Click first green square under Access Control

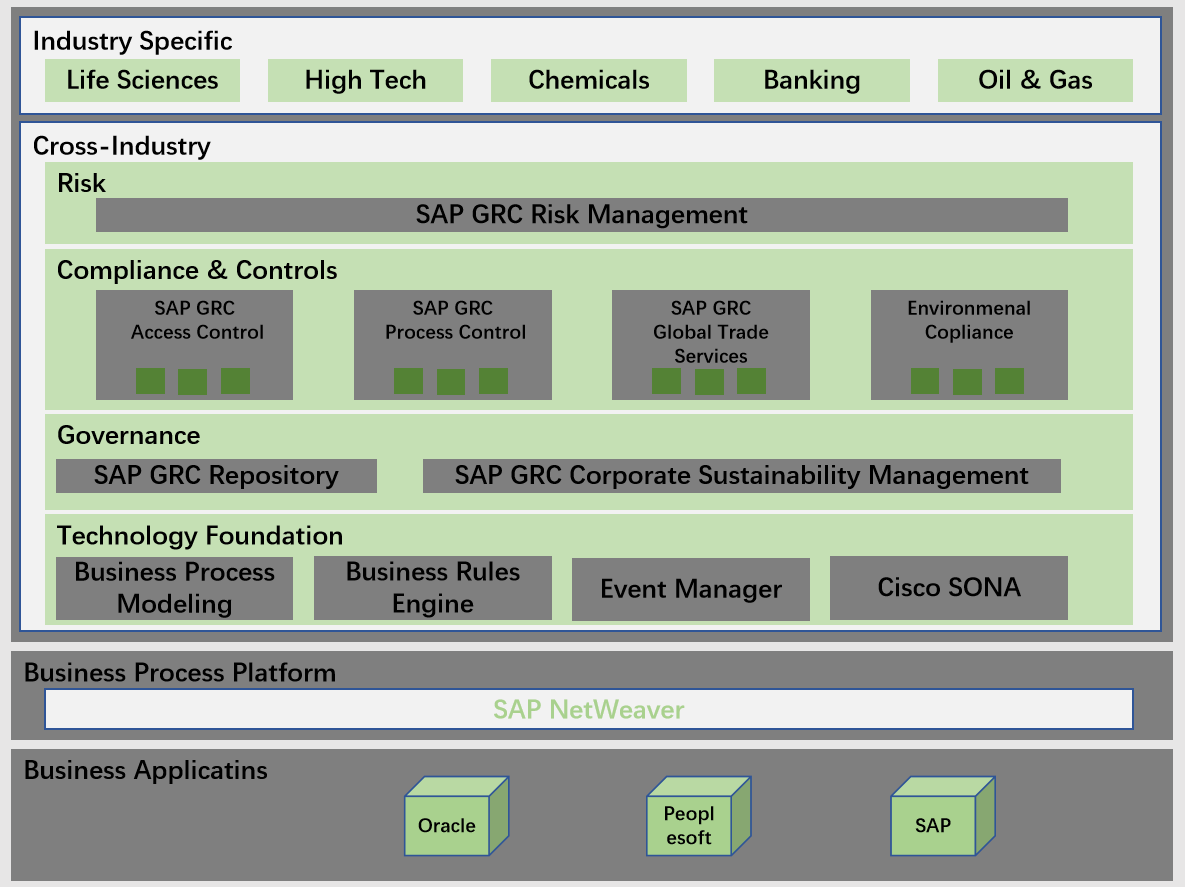(x=151, y=381)
